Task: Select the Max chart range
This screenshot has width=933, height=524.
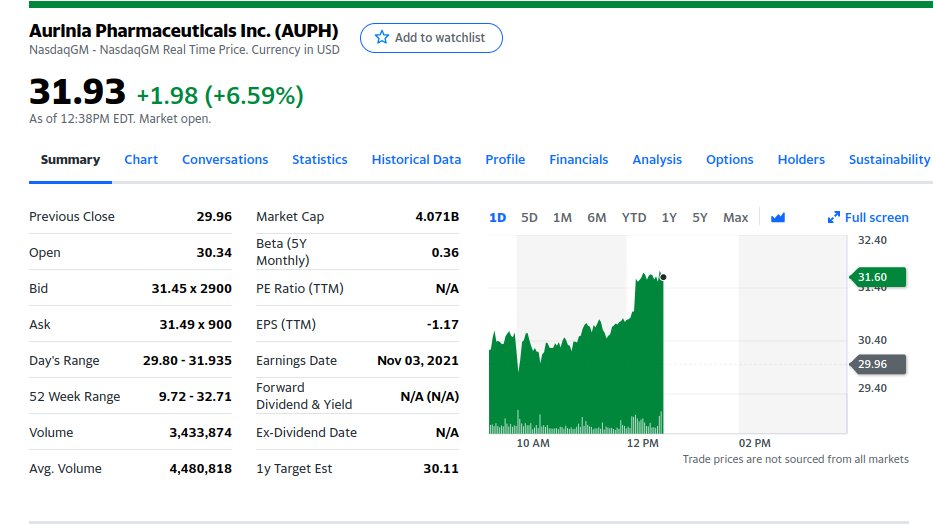Action: pyautogui.click(x=735, y=218)
